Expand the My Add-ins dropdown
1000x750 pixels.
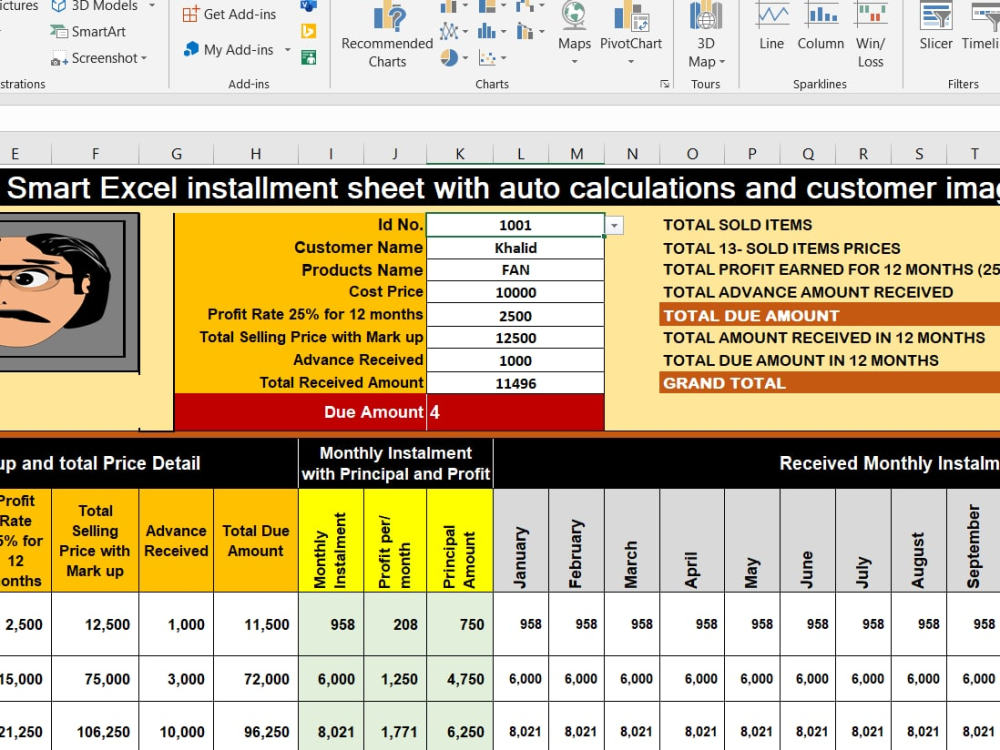click(288, 50)
